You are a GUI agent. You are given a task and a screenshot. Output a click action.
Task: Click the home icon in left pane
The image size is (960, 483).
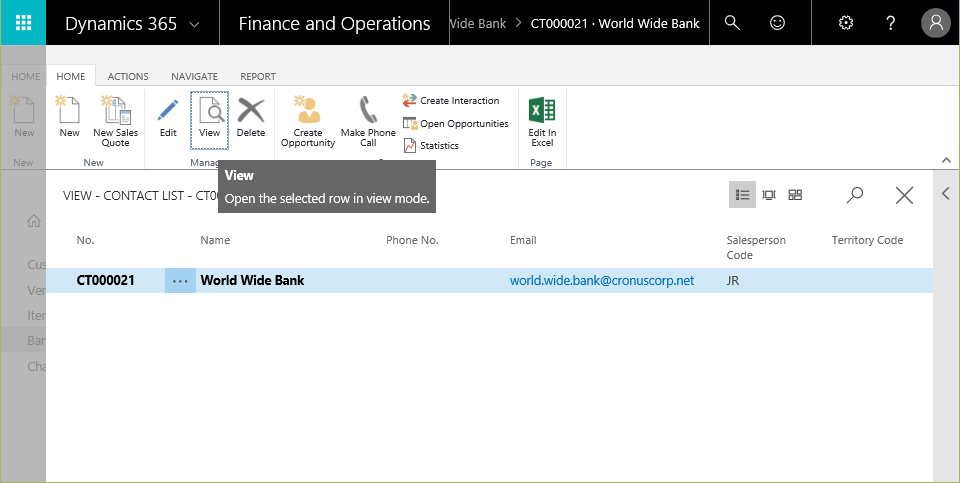pyautogui.click(x=34, y=222)
